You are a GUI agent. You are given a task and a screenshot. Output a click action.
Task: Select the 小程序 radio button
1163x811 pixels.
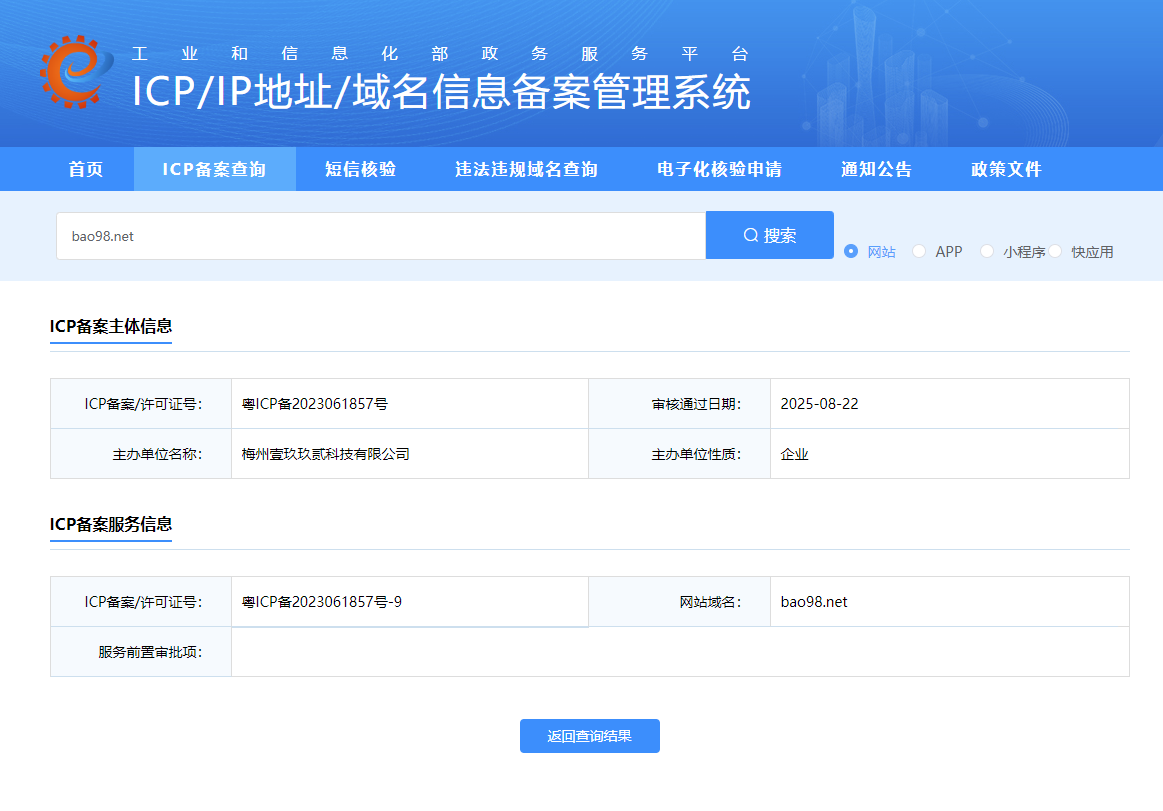coord(987,252)
